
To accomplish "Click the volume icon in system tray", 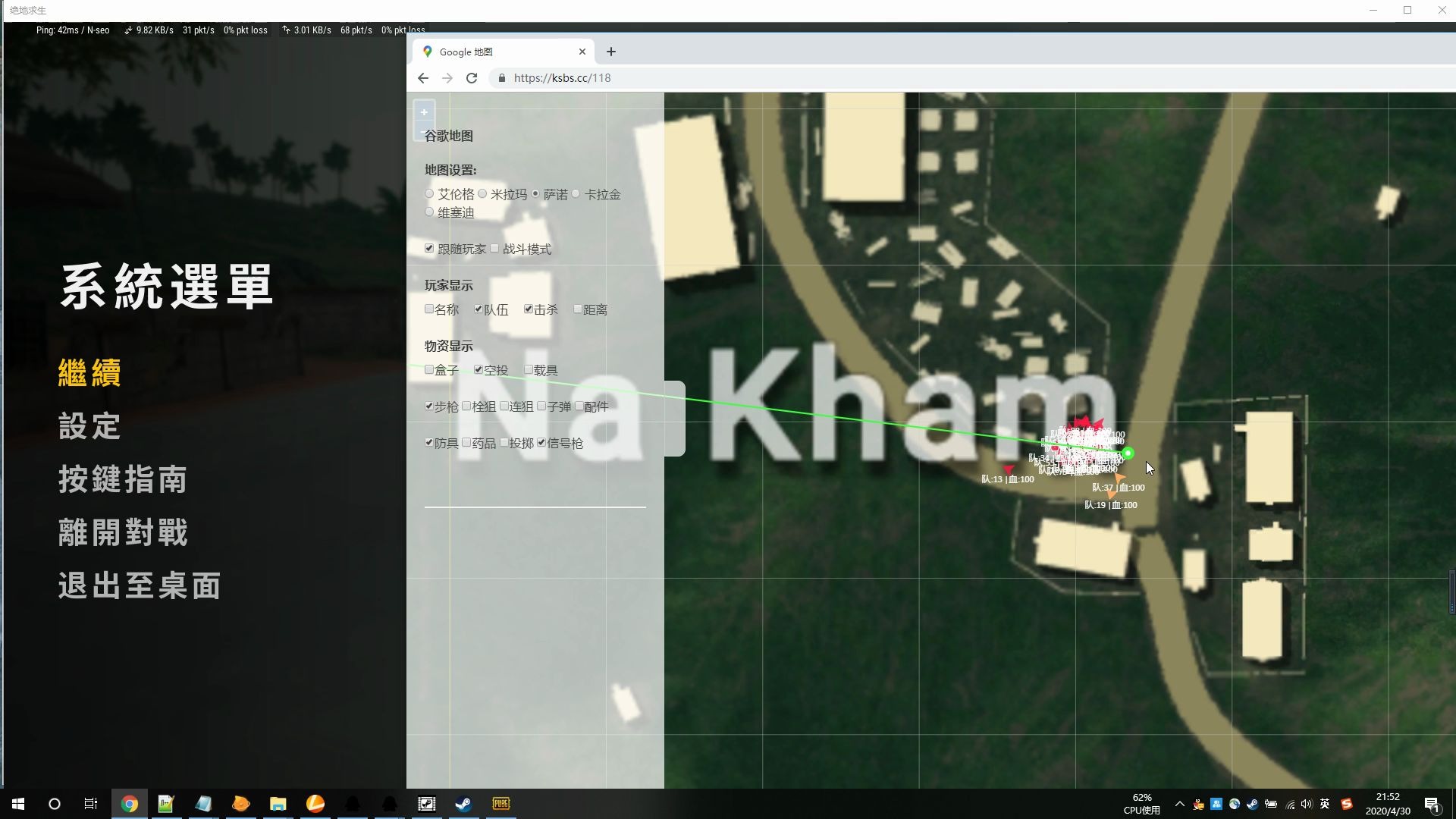I will point(1306,804).
